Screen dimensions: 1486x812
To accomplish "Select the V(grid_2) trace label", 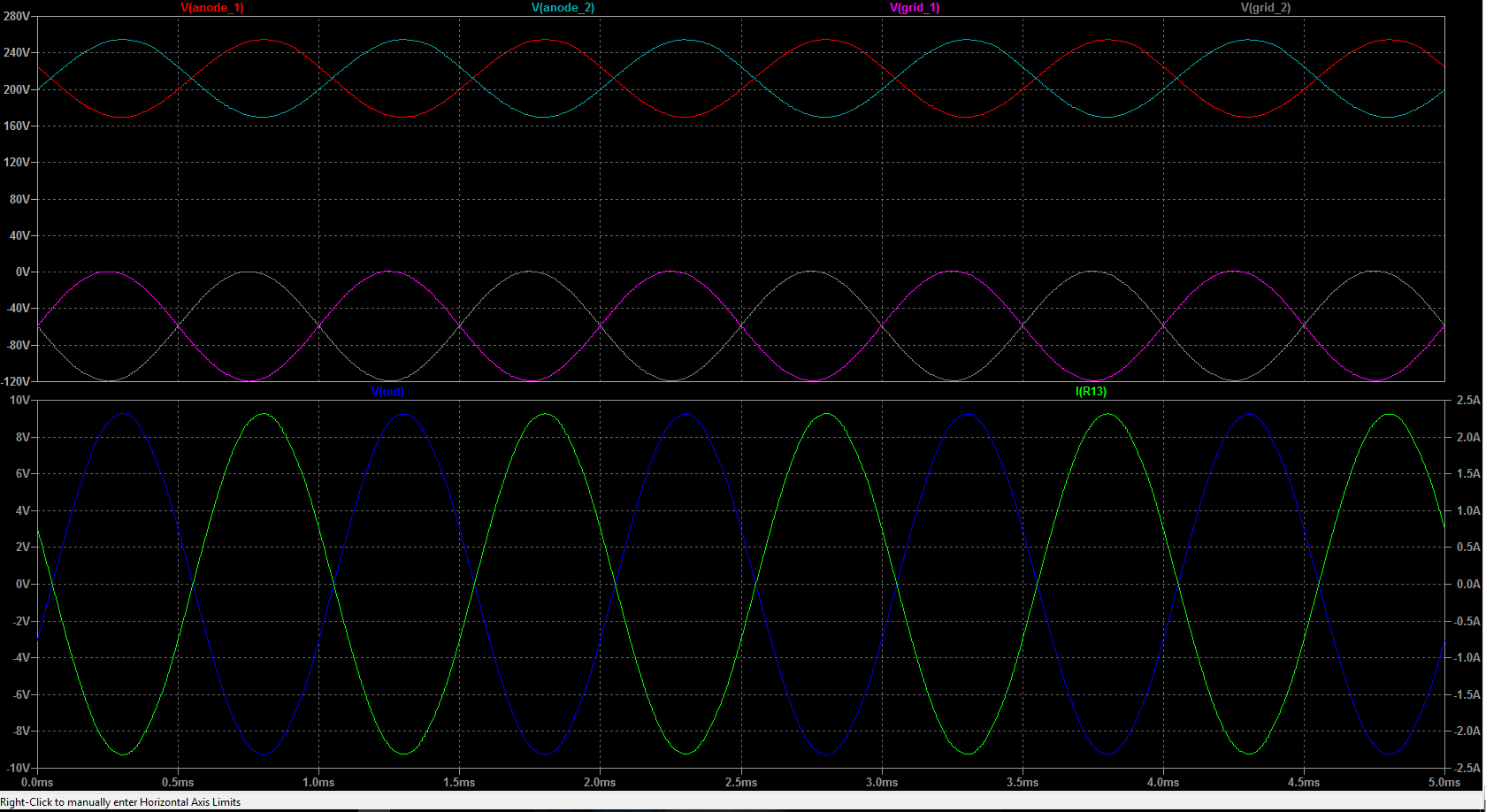I will (1266, 7).
